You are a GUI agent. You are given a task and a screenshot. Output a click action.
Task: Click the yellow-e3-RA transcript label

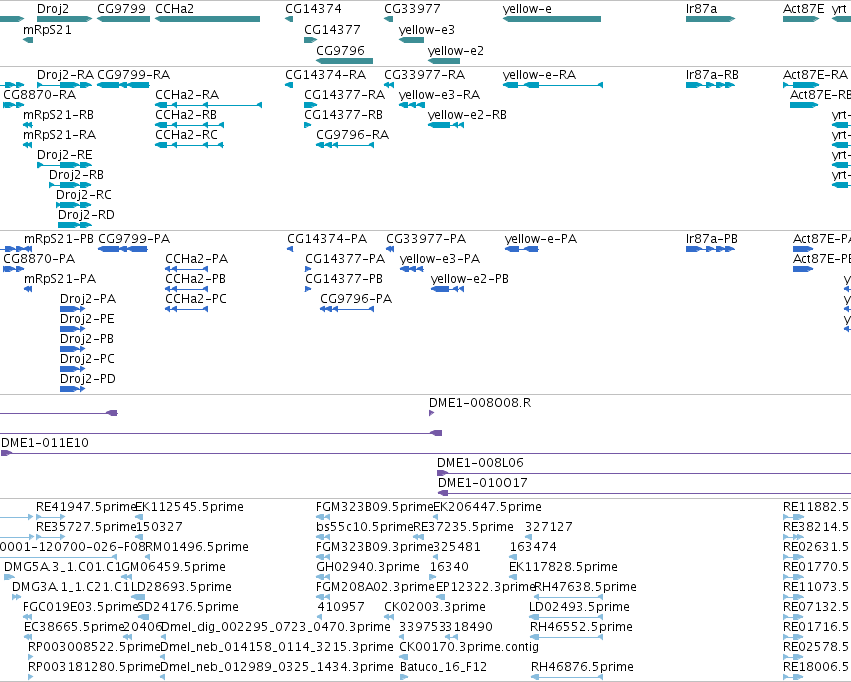pos(439,94)
